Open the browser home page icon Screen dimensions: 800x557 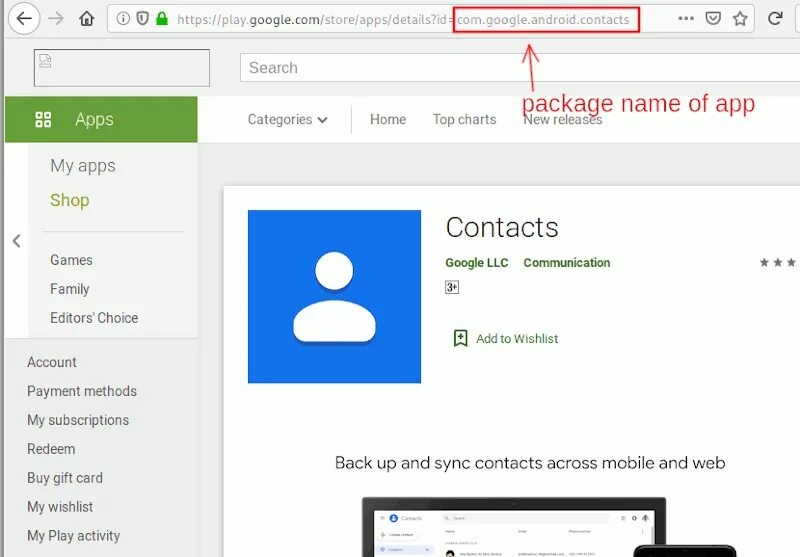tap(87, 19)
